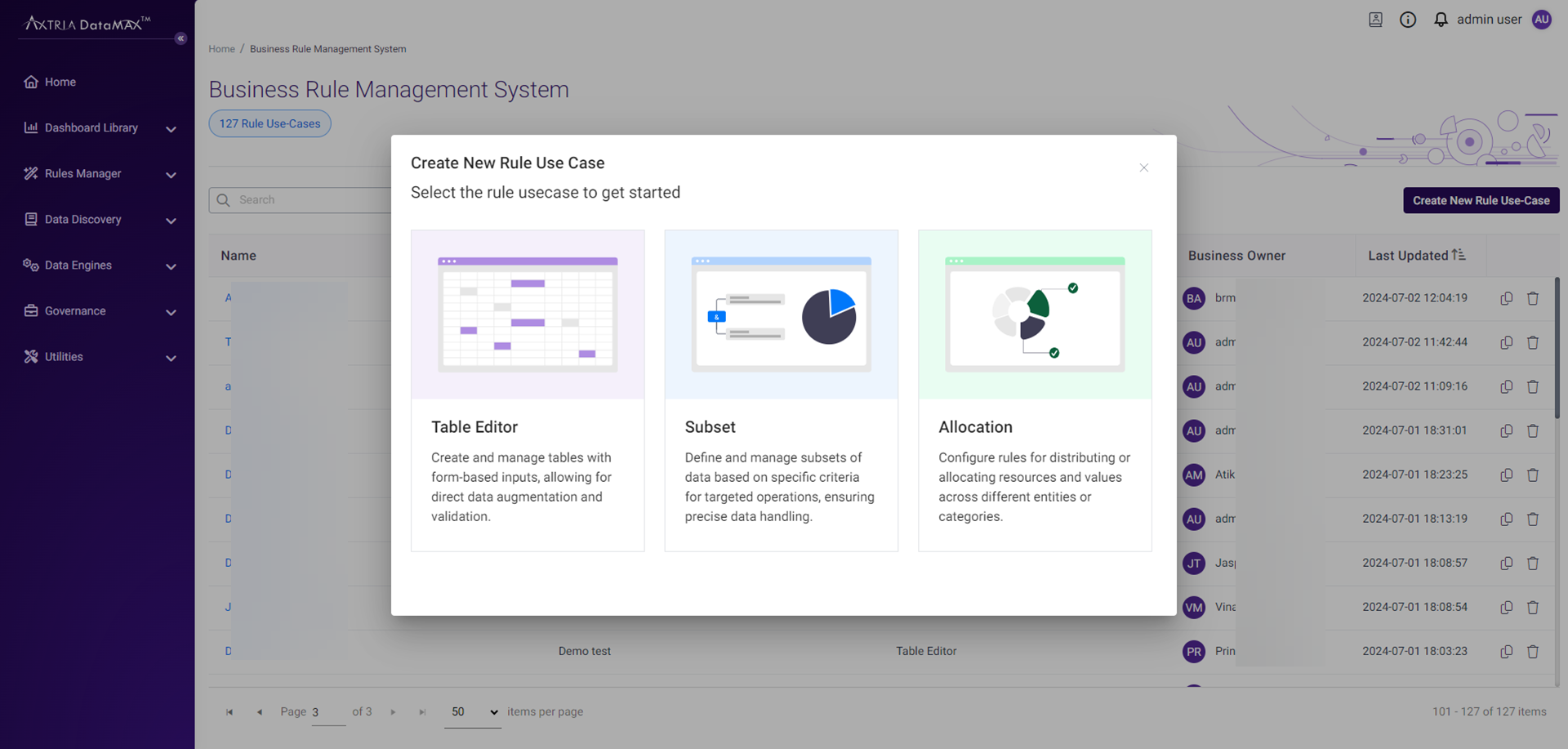Select the Allocation use case card
This screenshot has height=749, width=1568.
pyautogui.click(x=1035, y=390)
